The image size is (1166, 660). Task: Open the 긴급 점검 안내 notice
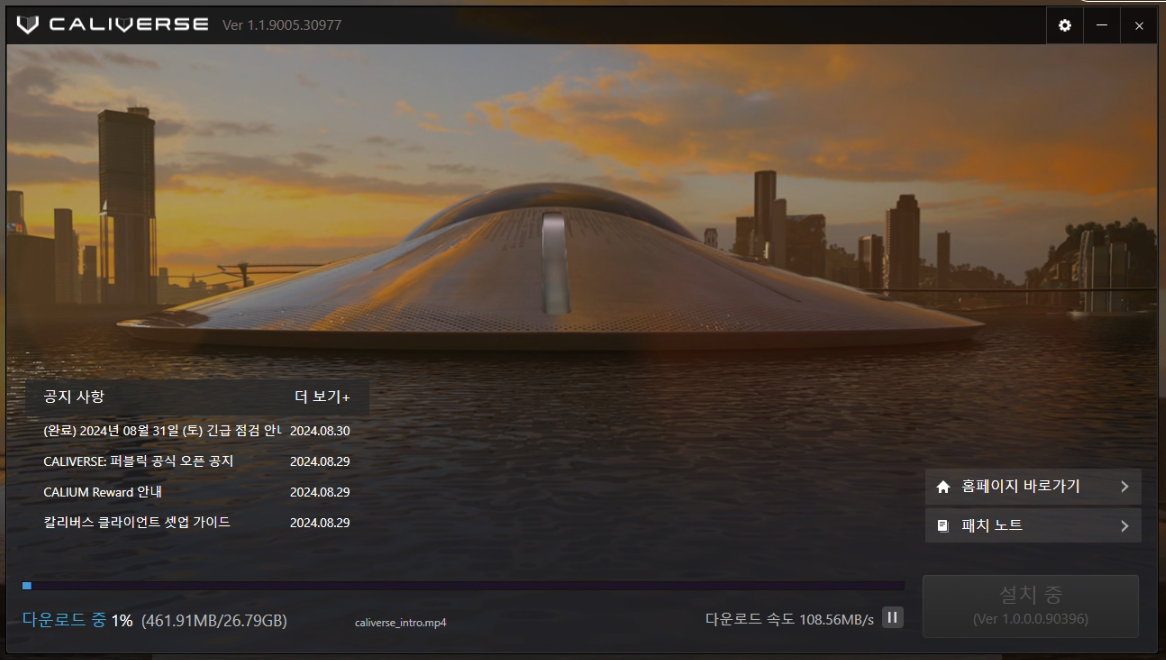(x=162, y=430)
